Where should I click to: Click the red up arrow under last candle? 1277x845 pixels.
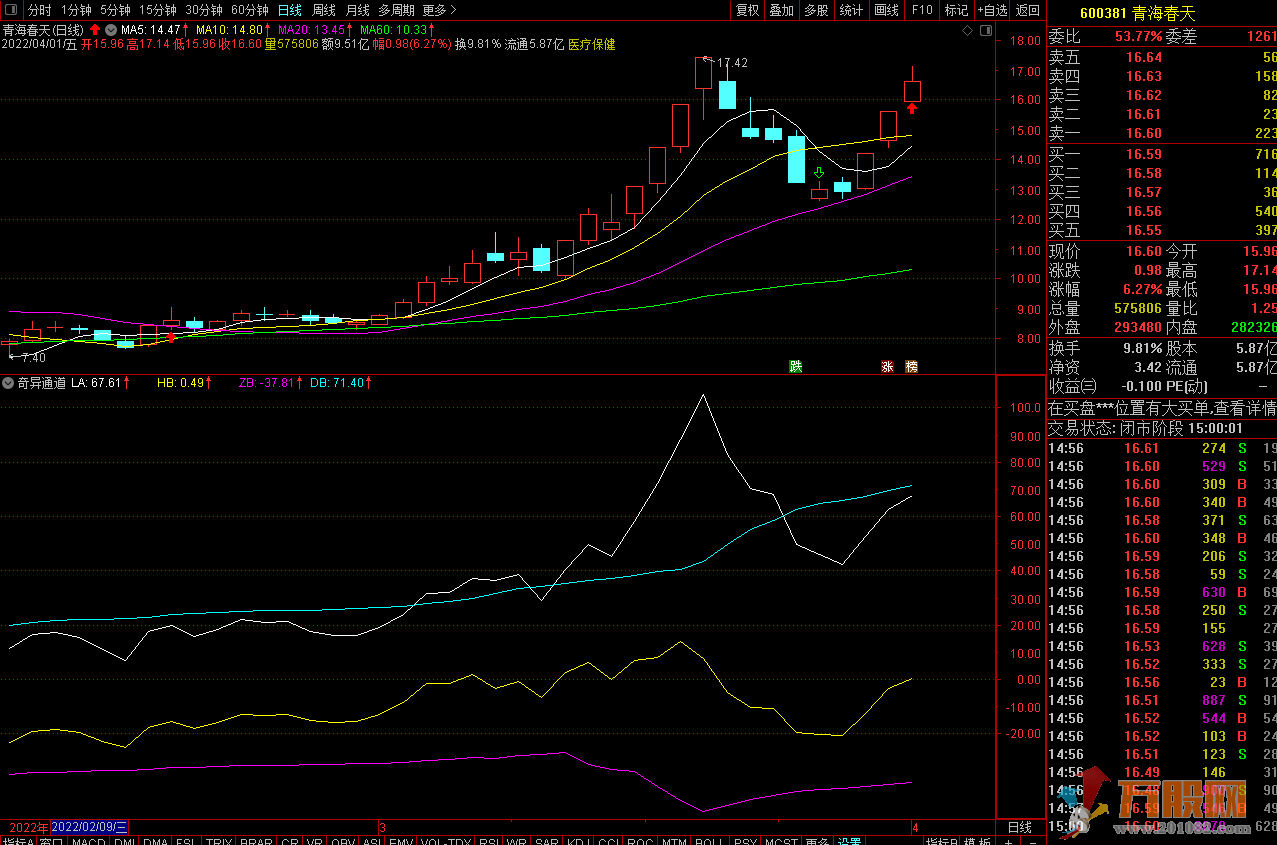point(912,107)
